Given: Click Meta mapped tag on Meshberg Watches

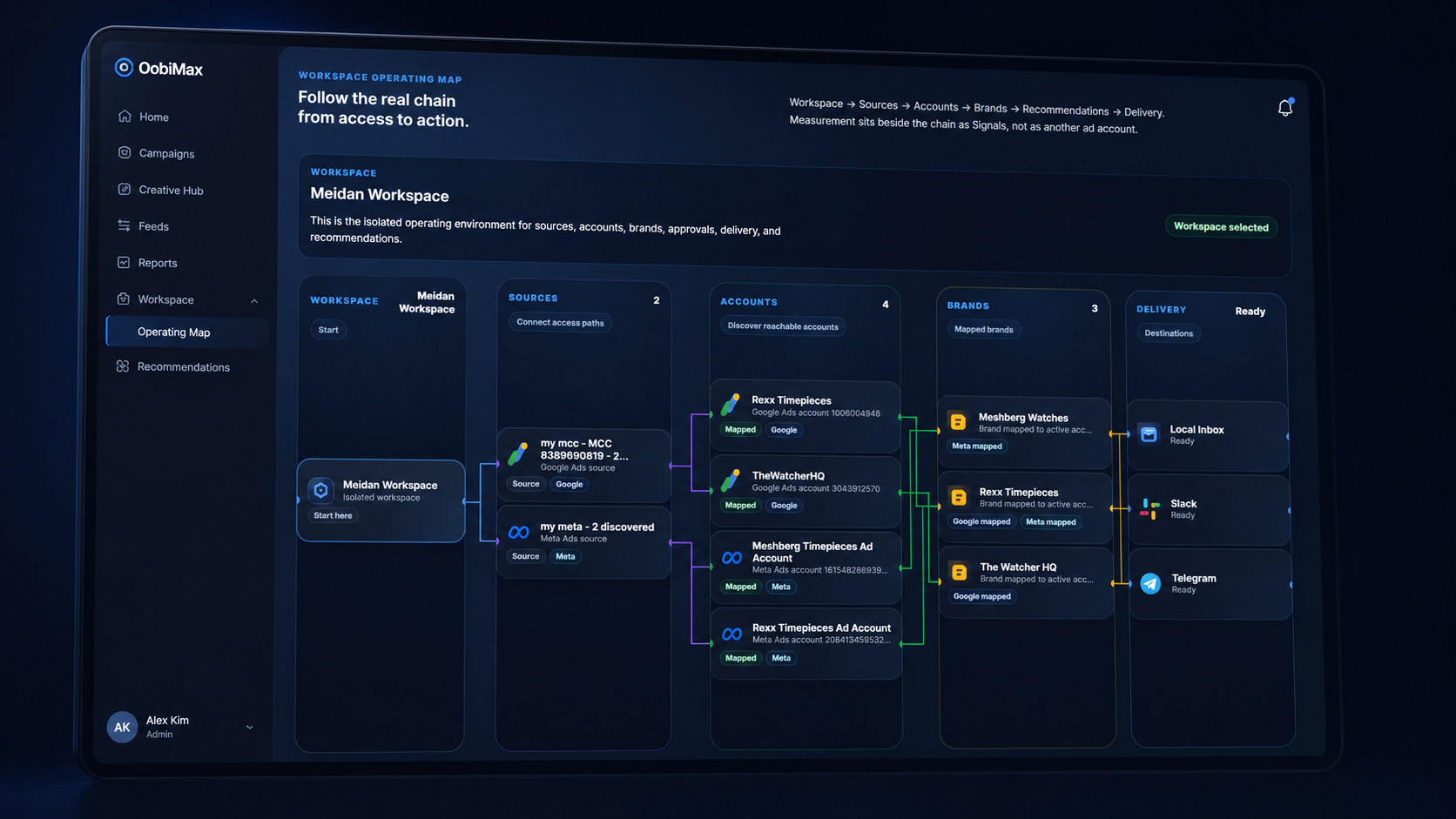Looking at the screenshot, I should (977, 446).
